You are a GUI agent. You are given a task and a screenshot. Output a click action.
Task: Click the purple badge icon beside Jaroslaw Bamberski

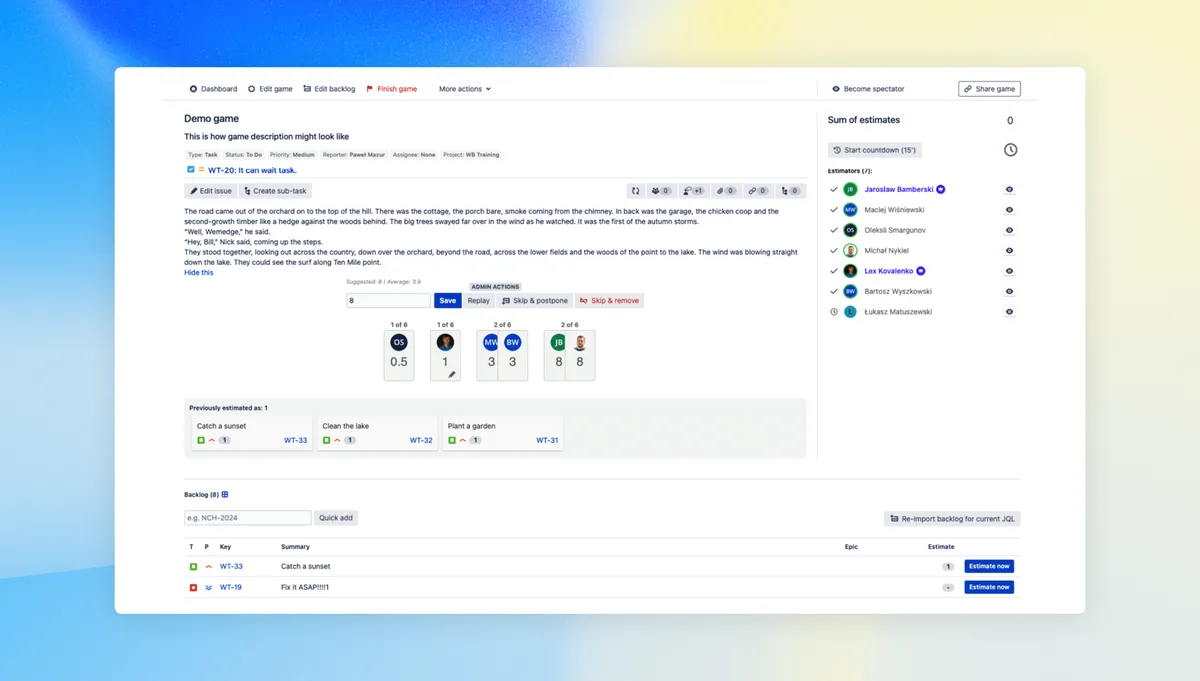[941, 189]
